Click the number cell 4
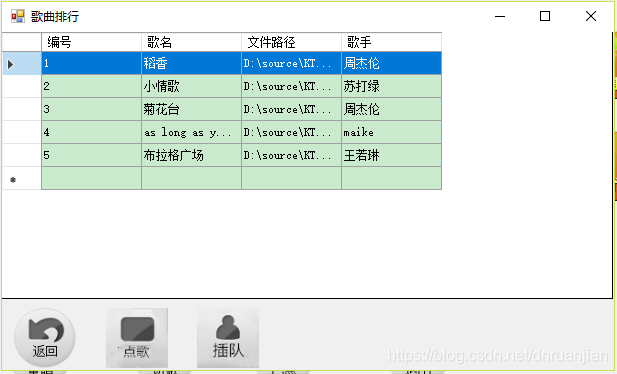The width and height of the screenshot is (617, 374). click(x=91, y=132)
